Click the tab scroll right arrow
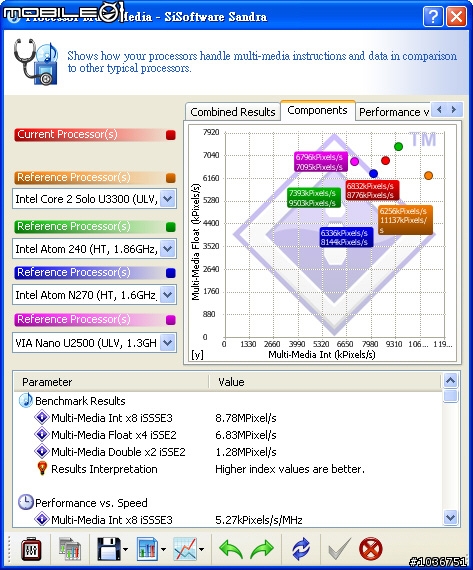This screenshot has height=570, width=473. click(x=454, y=109)
